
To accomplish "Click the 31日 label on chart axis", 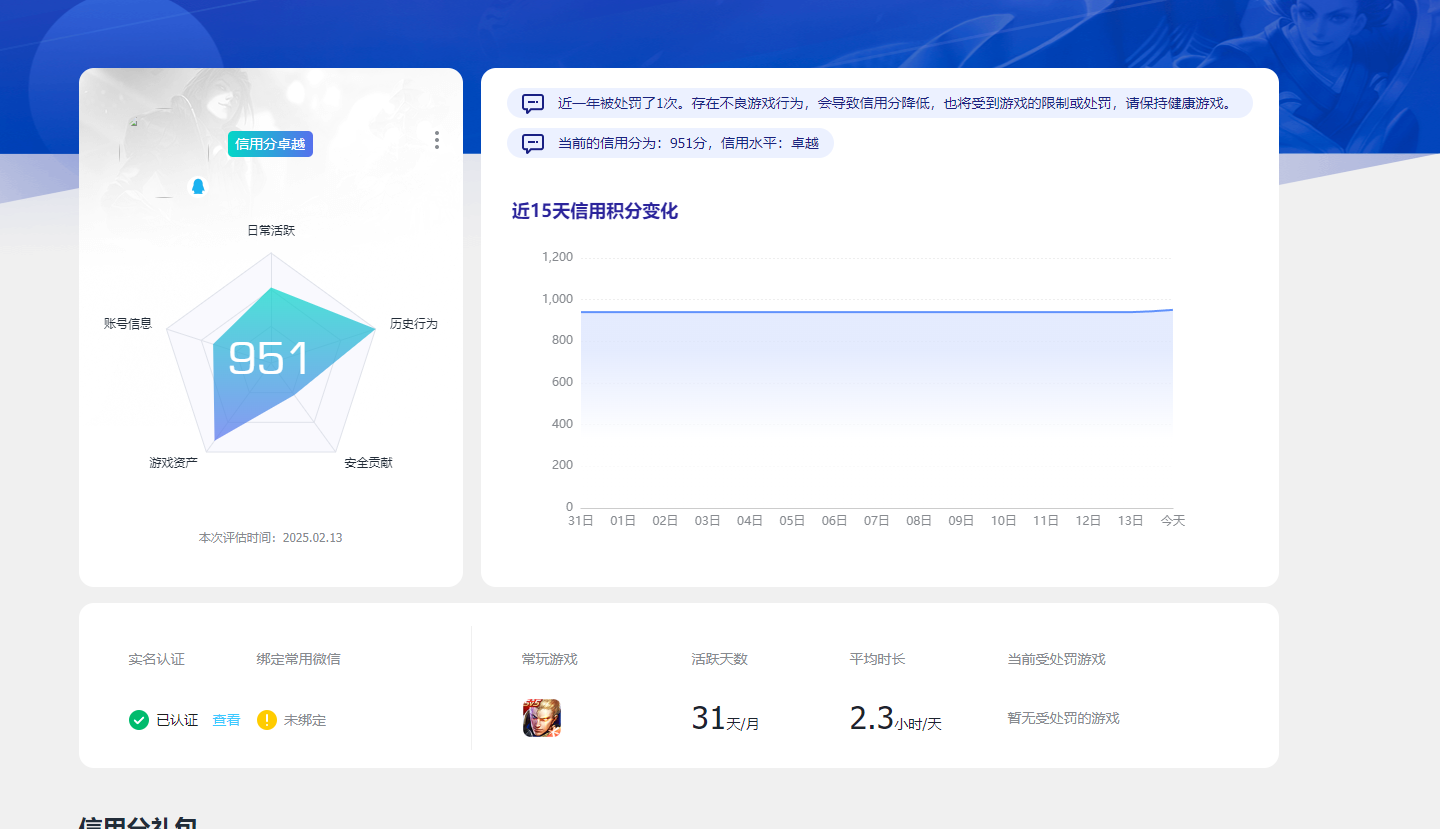I will click(581, 521).
